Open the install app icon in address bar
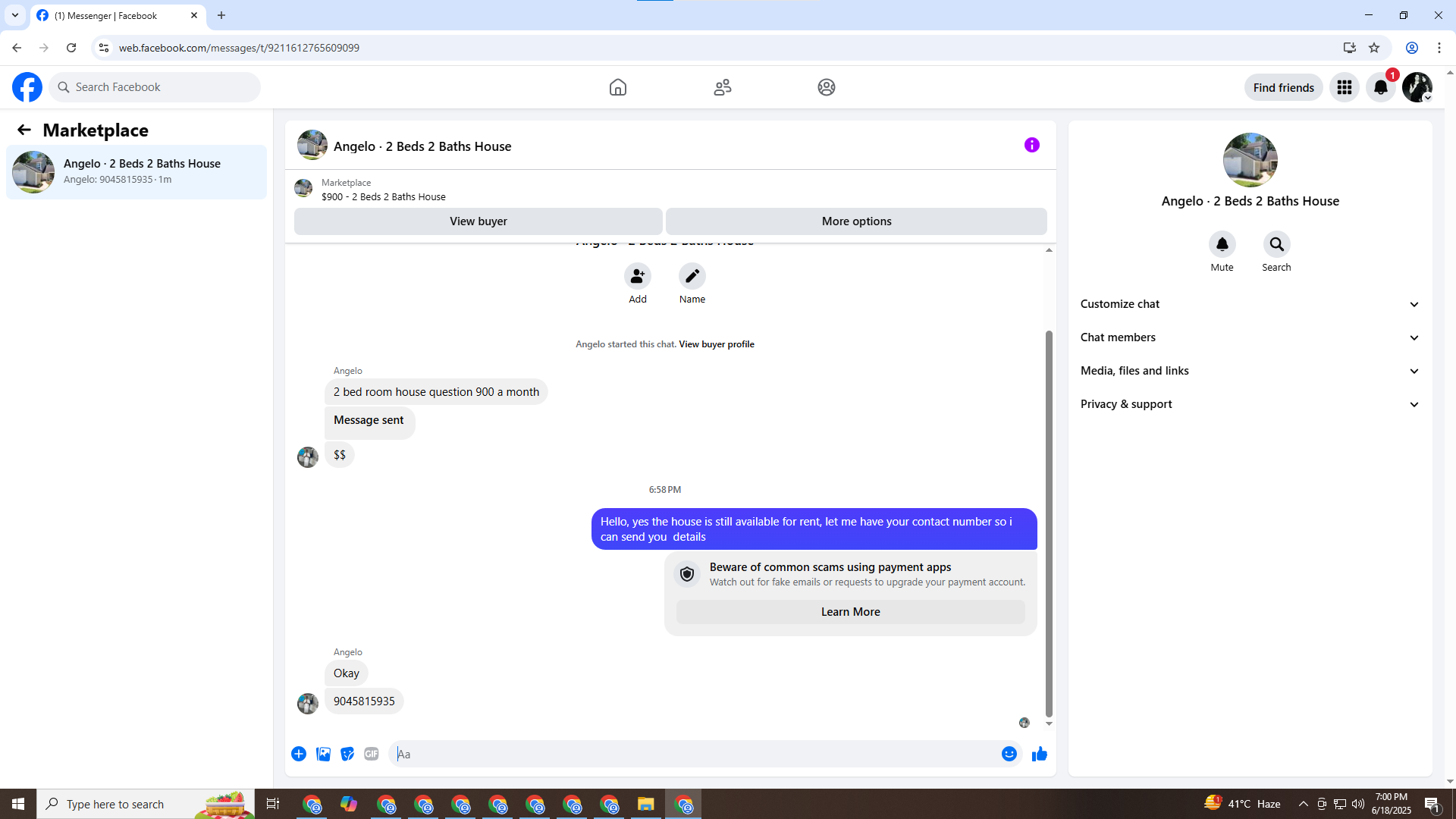The width and height of the screenshot is (1456, 819). [1350, 48]
